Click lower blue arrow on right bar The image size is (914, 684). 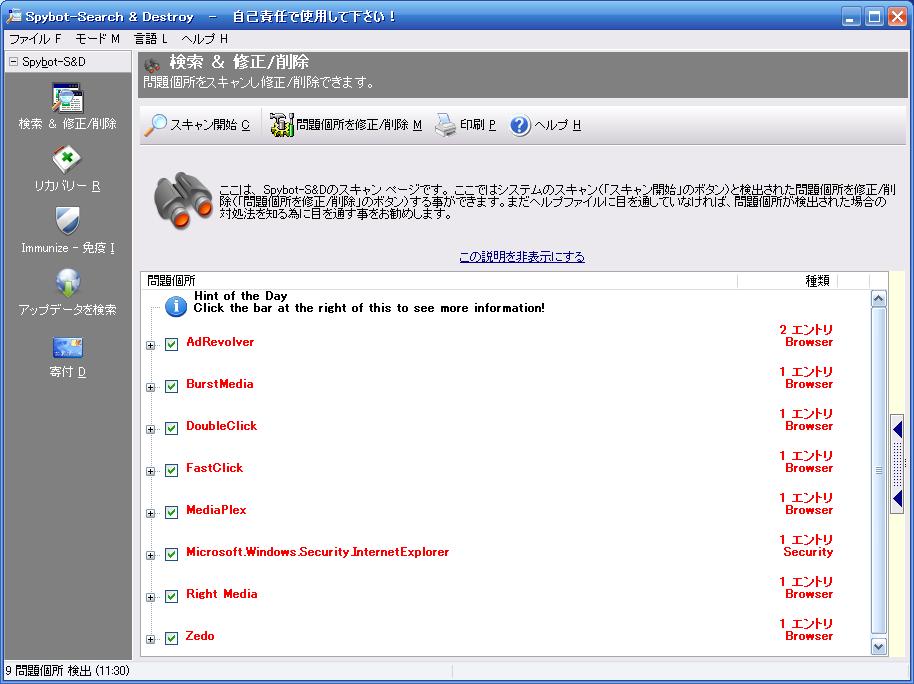point(898,499)
